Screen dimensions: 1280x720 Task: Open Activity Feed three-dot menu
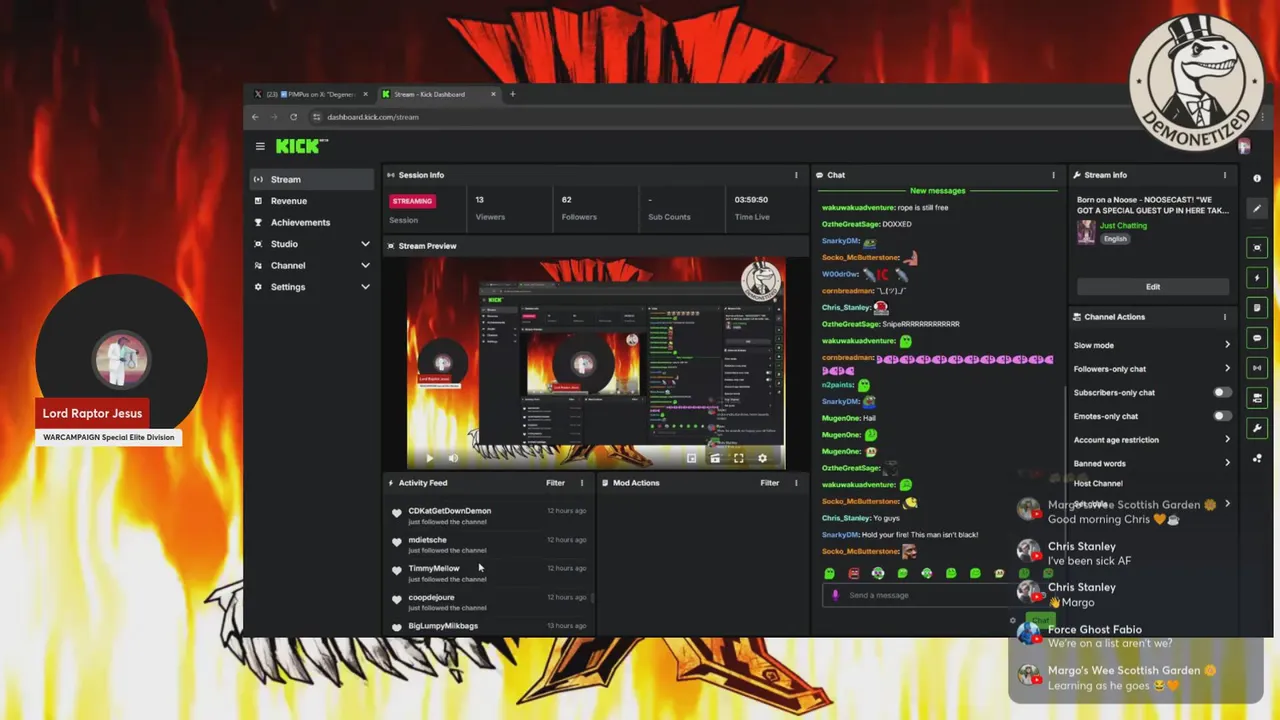pyautogui.click(x=582, y=483)
